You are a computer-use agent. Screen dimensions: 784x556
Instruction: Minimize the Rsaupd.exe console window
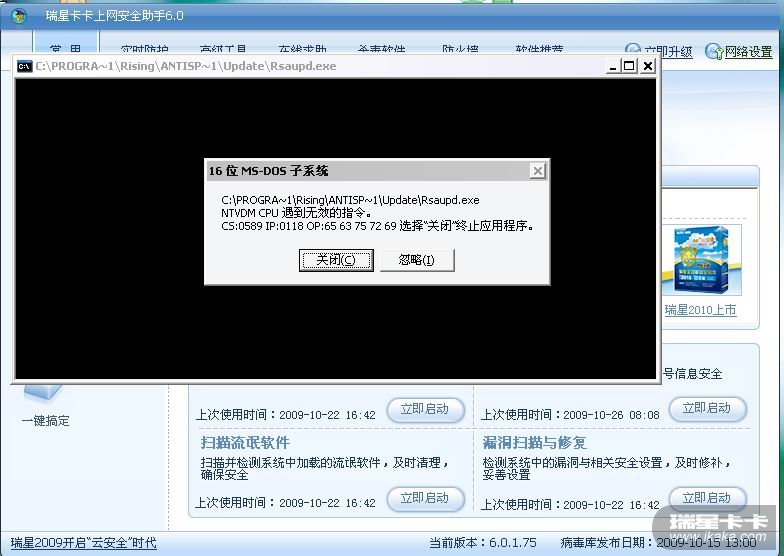point(612,66)
